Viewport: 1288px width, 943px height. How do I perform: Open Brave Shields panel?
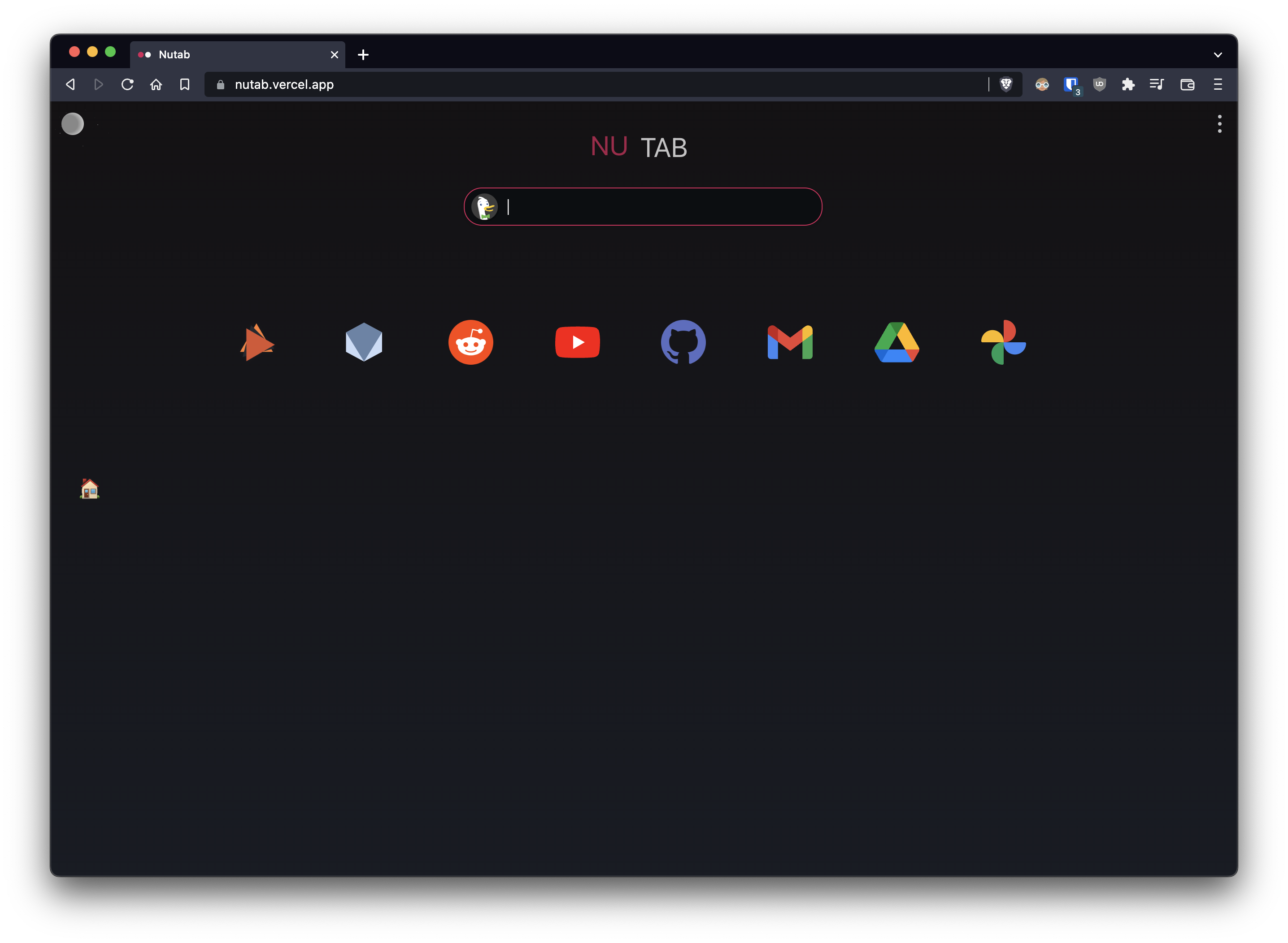(x=1006, y=84)
